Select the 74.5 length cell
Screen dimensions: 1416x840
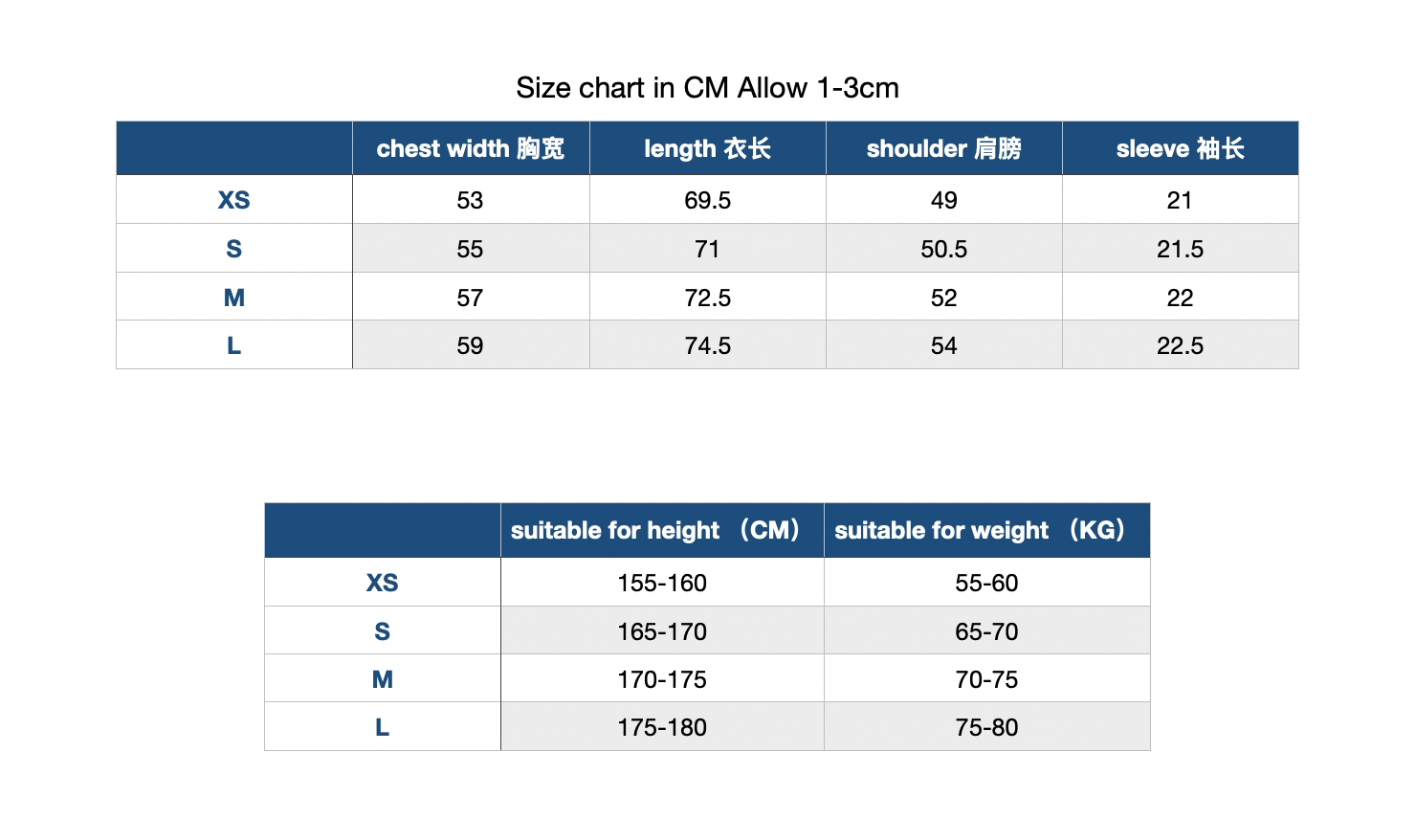[707, 345]
